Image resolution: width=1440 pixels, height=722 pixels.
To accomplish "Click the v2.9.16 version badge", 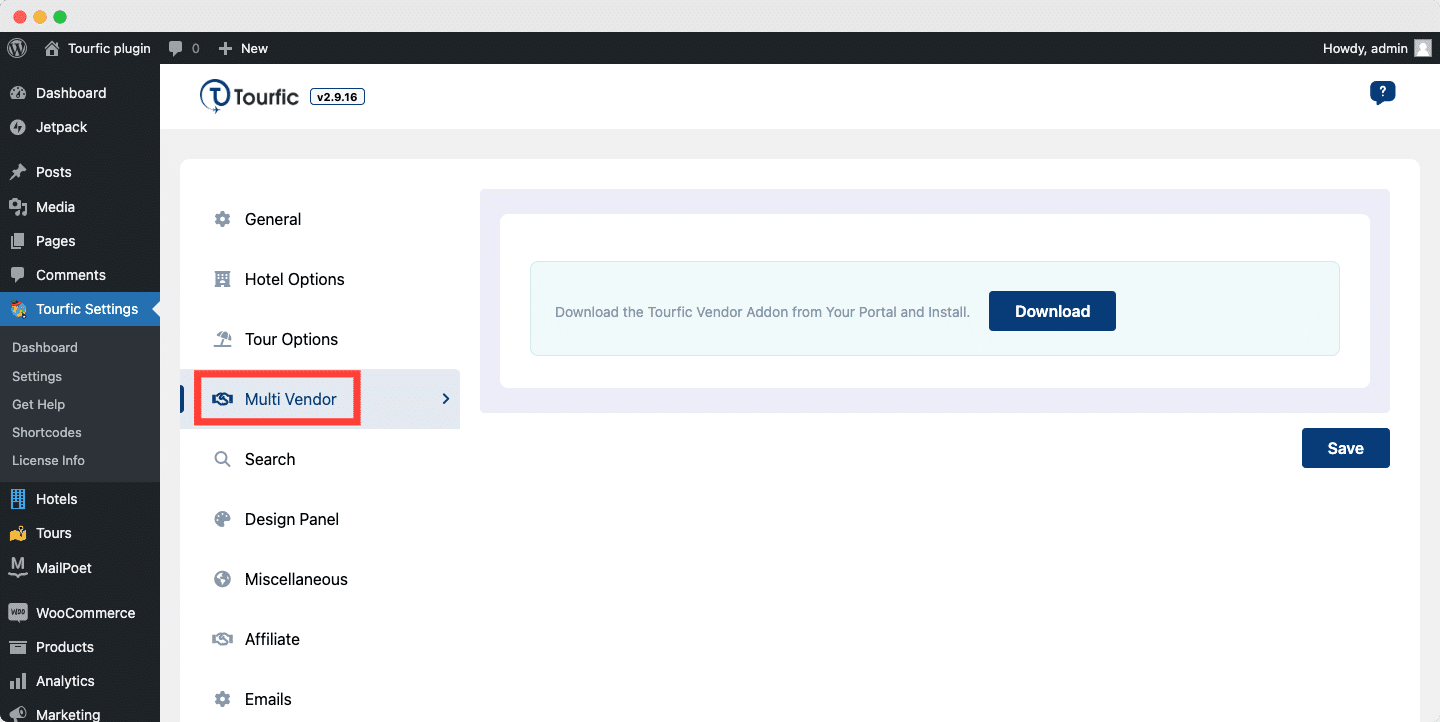I will 338,97.
